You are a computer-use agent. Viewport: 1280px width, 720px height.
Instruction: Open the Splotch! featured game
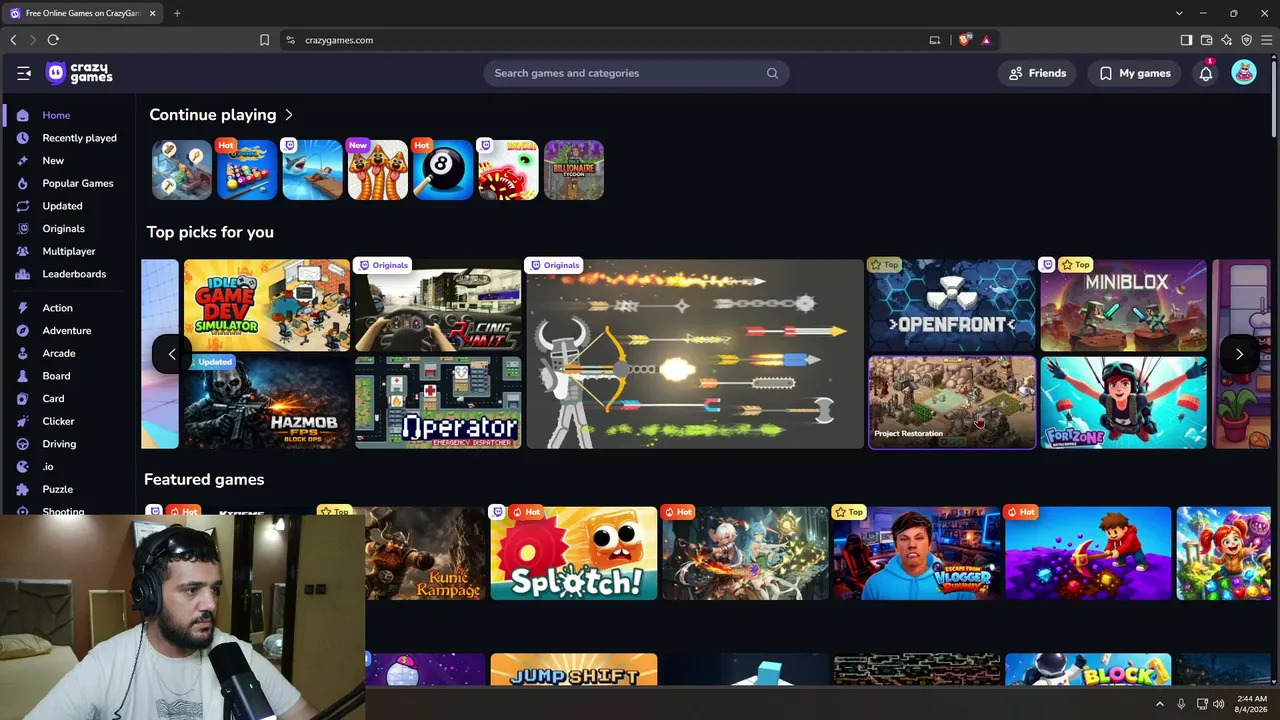click(x=574, y=553)
